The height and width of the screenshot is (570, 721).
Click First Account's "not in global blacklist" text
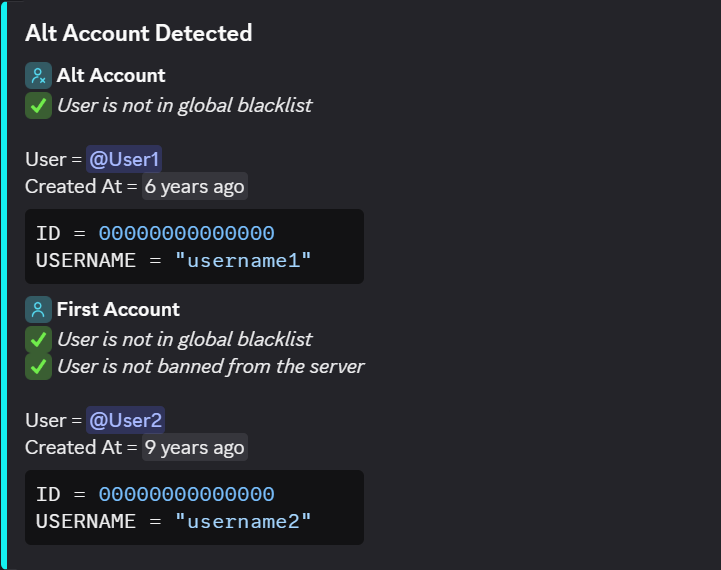(x=184, y=339)
